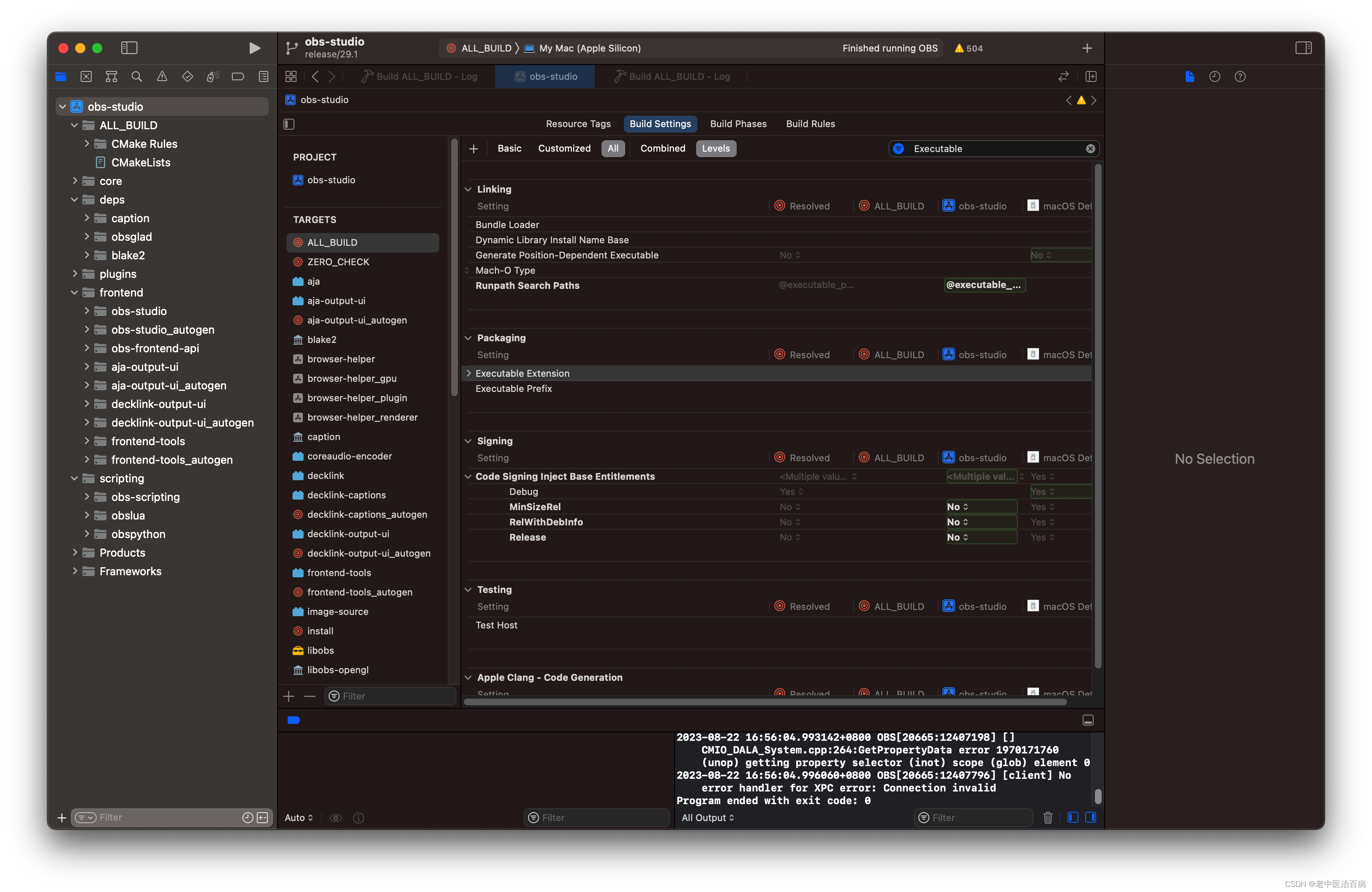This screenshot has height=892, width=1372.
Task: Add an editor pane on the right
Action: tap(1091, 76)
